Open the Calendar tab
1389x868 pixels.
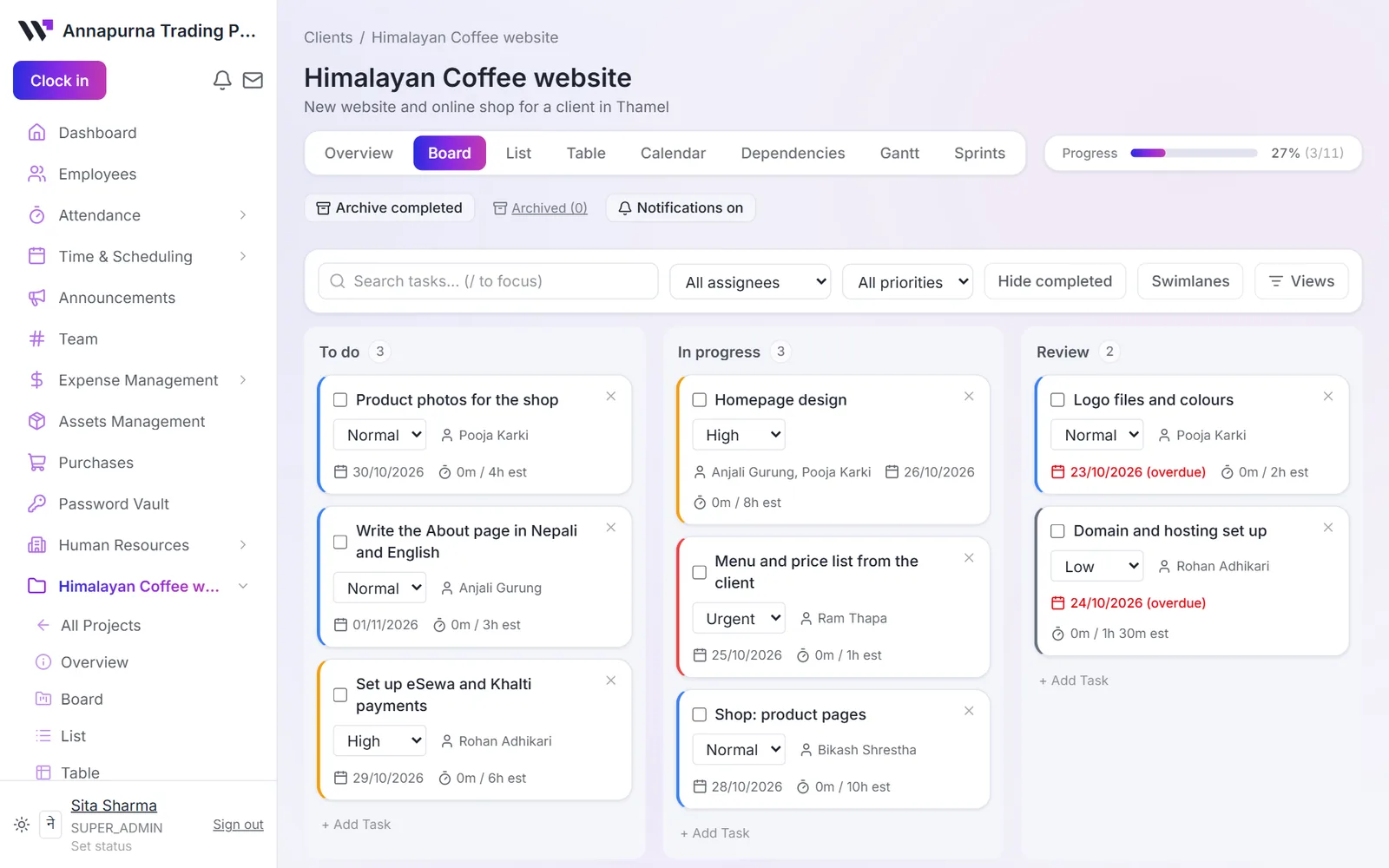click(x=673, y=154)
